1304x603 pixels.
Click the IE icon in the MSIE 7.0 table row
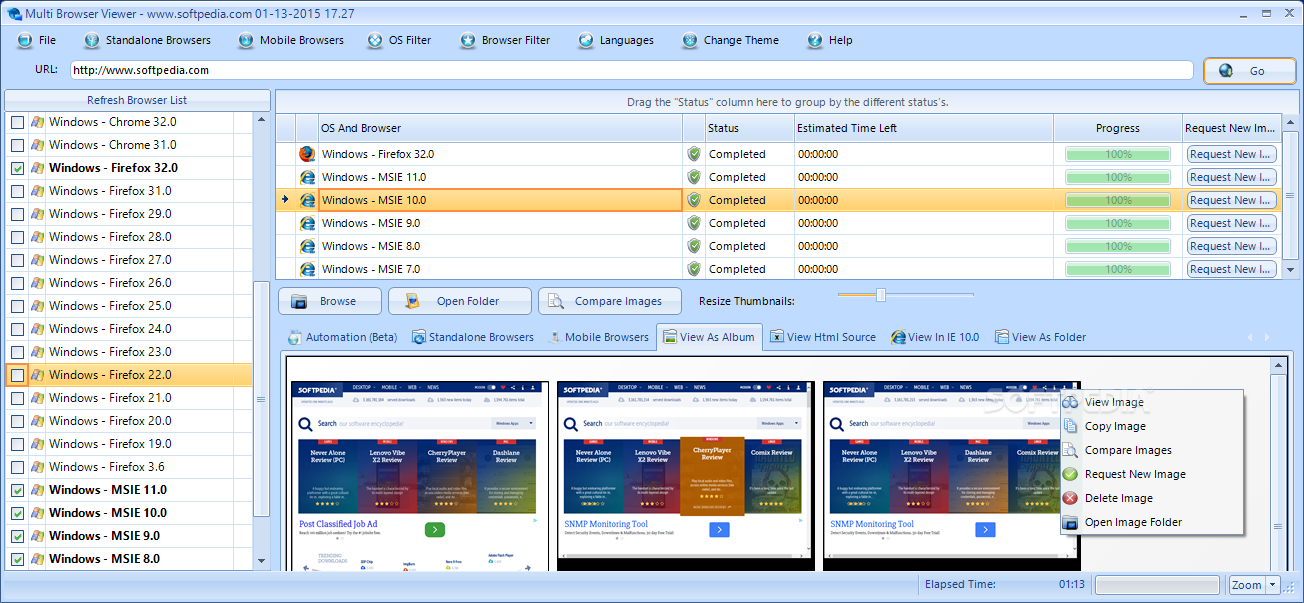click(x=307, y=269)
